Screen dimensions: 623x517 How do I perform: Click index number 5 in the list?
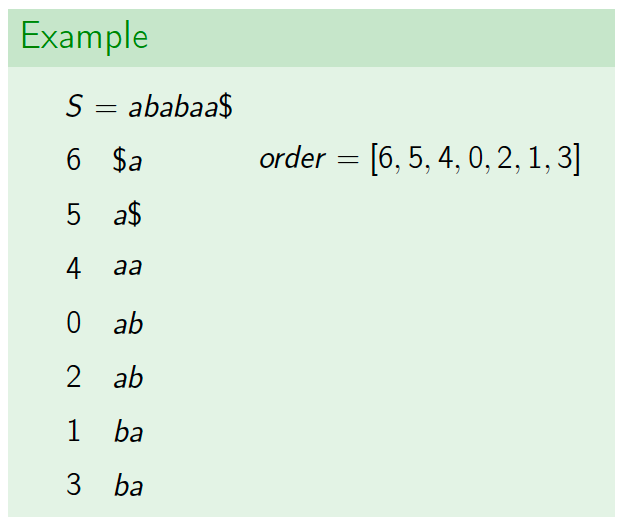click(74, 214)
